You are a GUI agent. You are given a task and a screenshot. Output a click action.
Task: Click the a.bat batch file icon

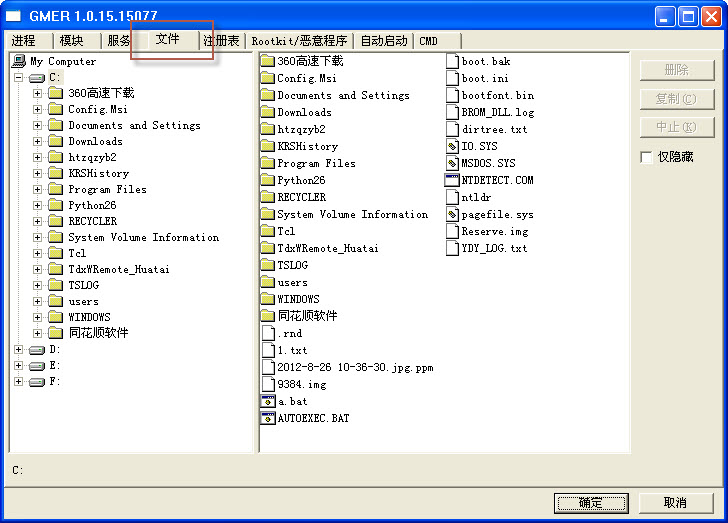coord(267,401)
